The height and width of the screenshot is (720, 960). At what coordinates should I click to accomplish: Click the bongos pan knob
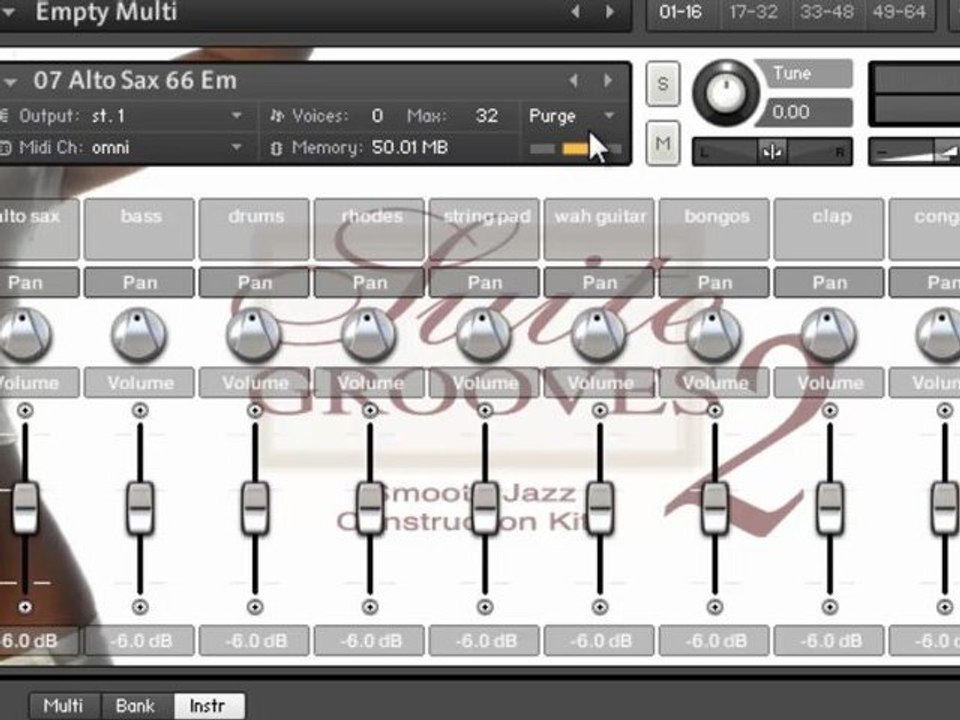714,334
